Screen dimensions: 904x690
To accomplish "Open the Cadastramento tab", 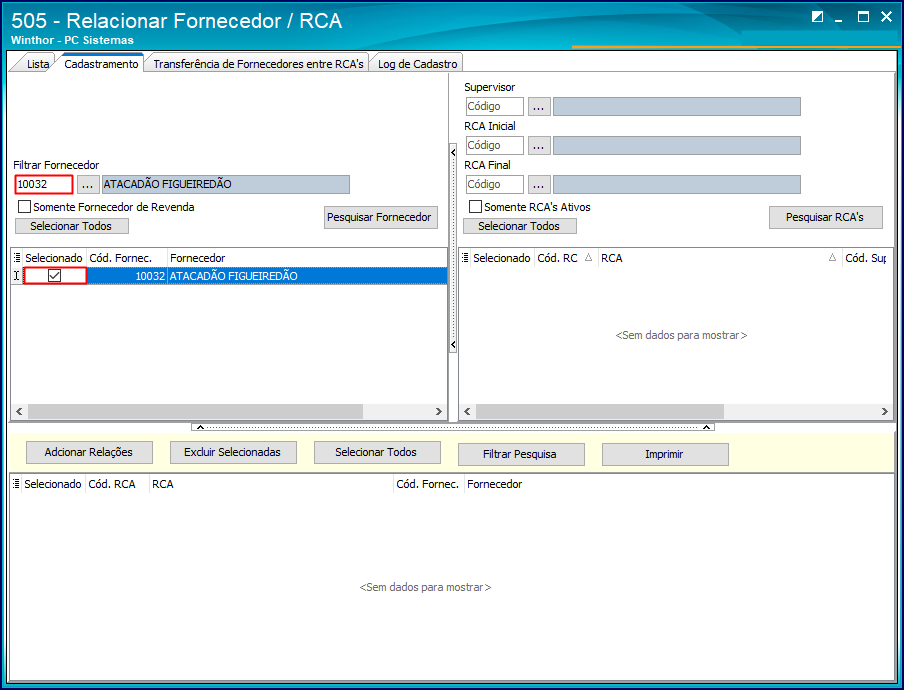I will point(101,63).
